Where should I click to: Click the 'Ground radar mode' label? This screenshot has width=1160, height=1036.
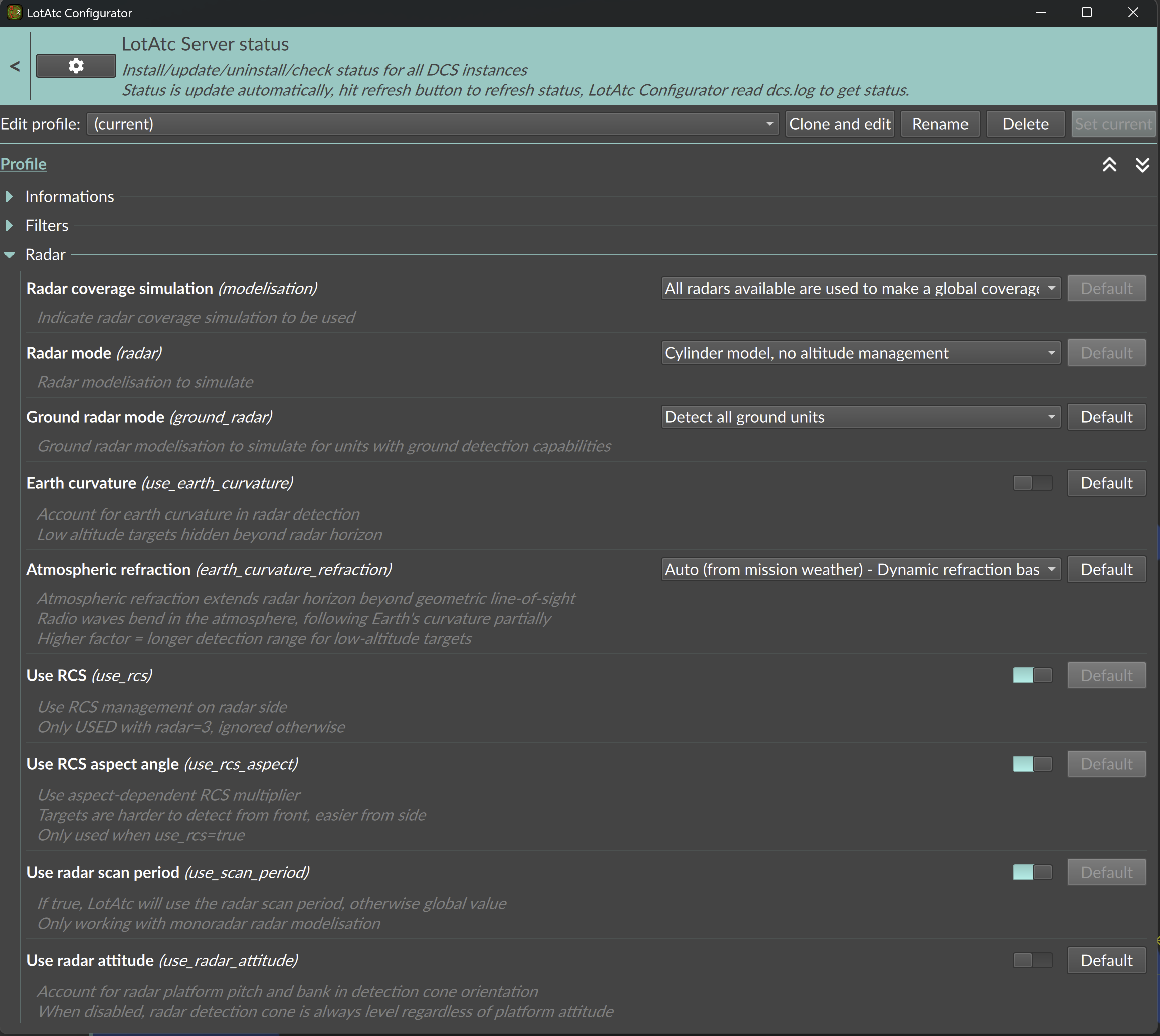click(96, 417)
